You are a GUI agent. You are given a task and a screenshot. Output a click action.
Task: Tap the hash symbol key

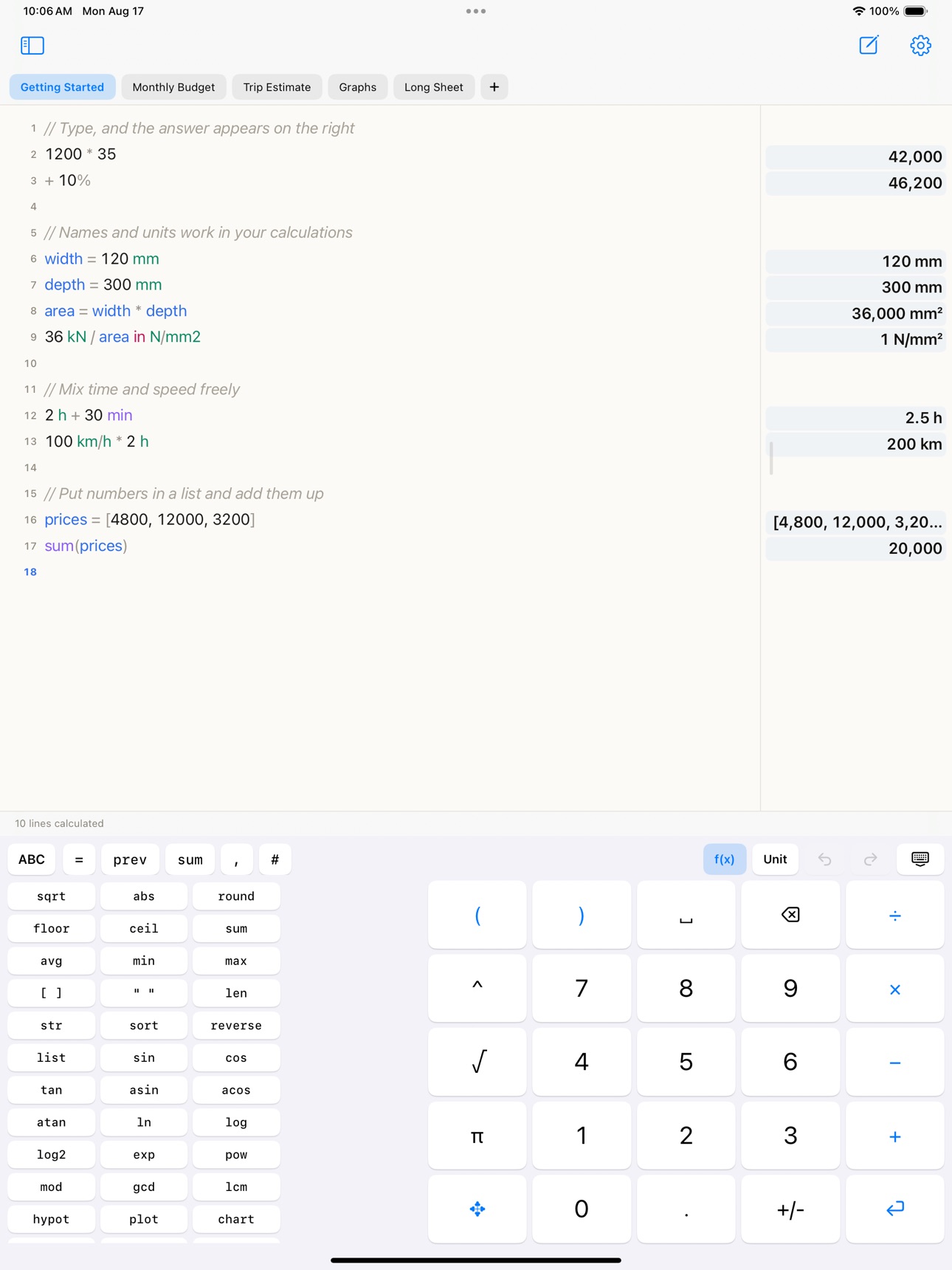275,859
